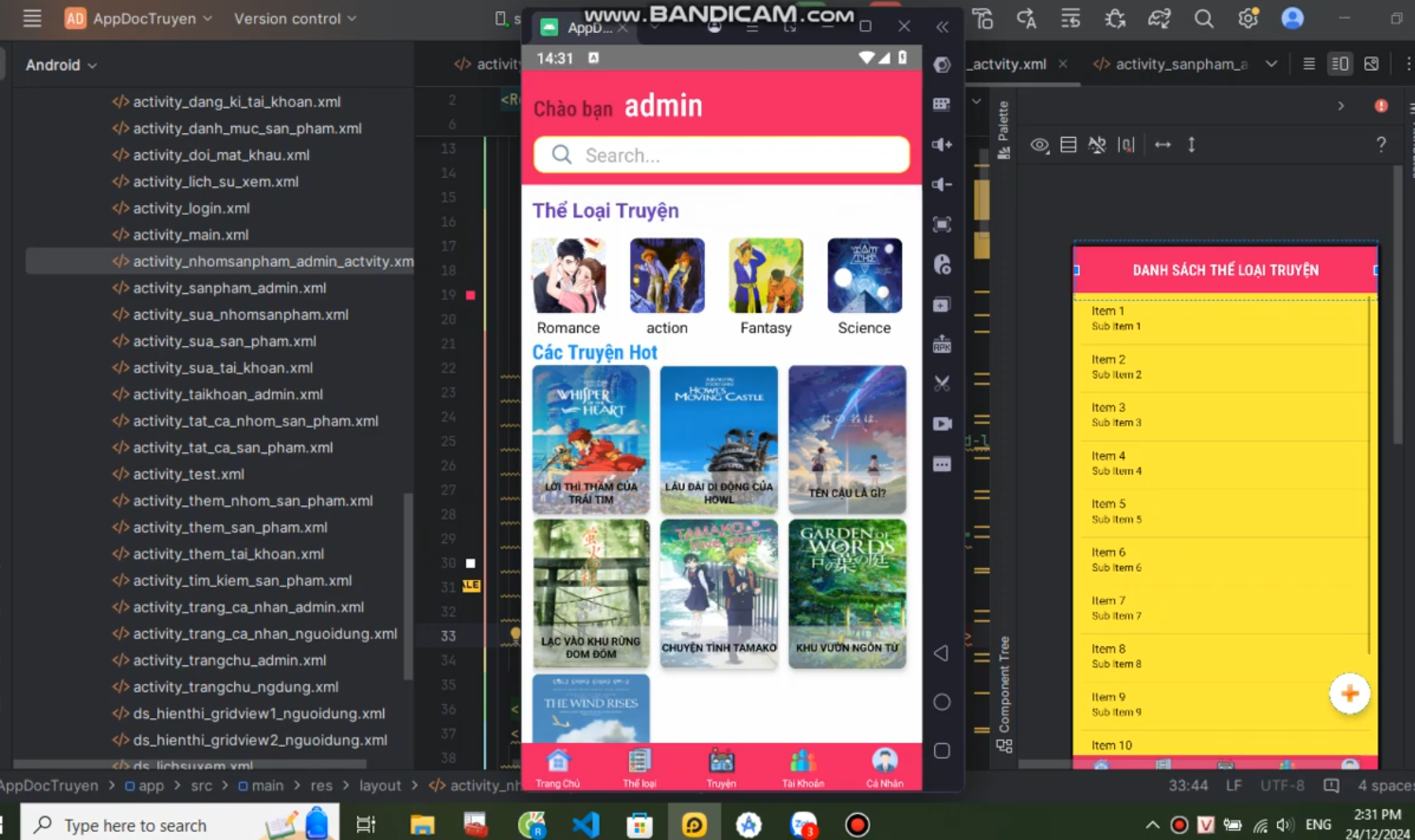
Task: Toggle layout rows icon in design toolbar
Action: pyautogui.click(x=1068, y=144)
